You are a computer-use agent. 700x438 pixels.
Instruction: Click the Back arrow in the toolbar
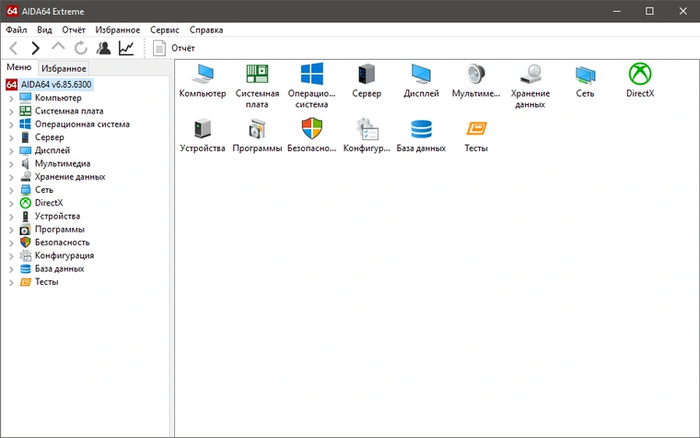[14, 48]
